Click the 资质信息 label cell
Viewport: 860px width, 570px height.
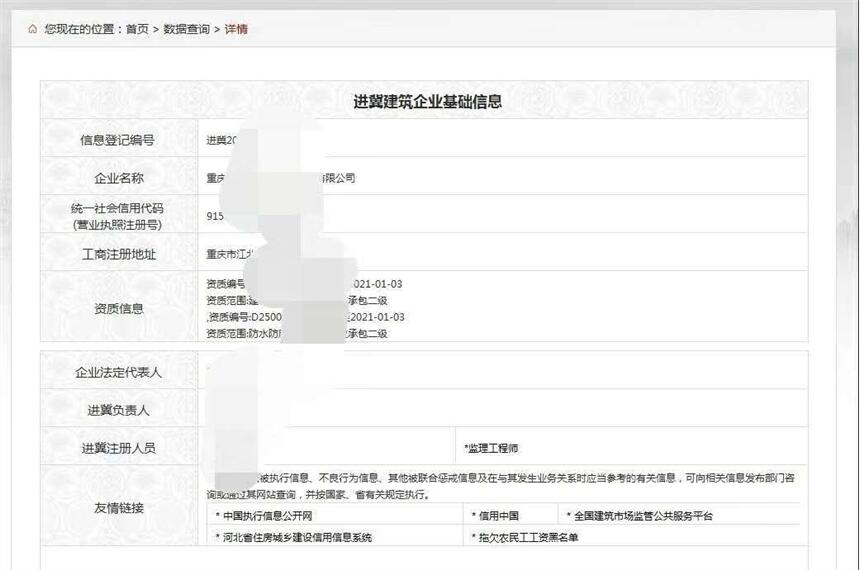pyautogui.click(x=118, y=308)
